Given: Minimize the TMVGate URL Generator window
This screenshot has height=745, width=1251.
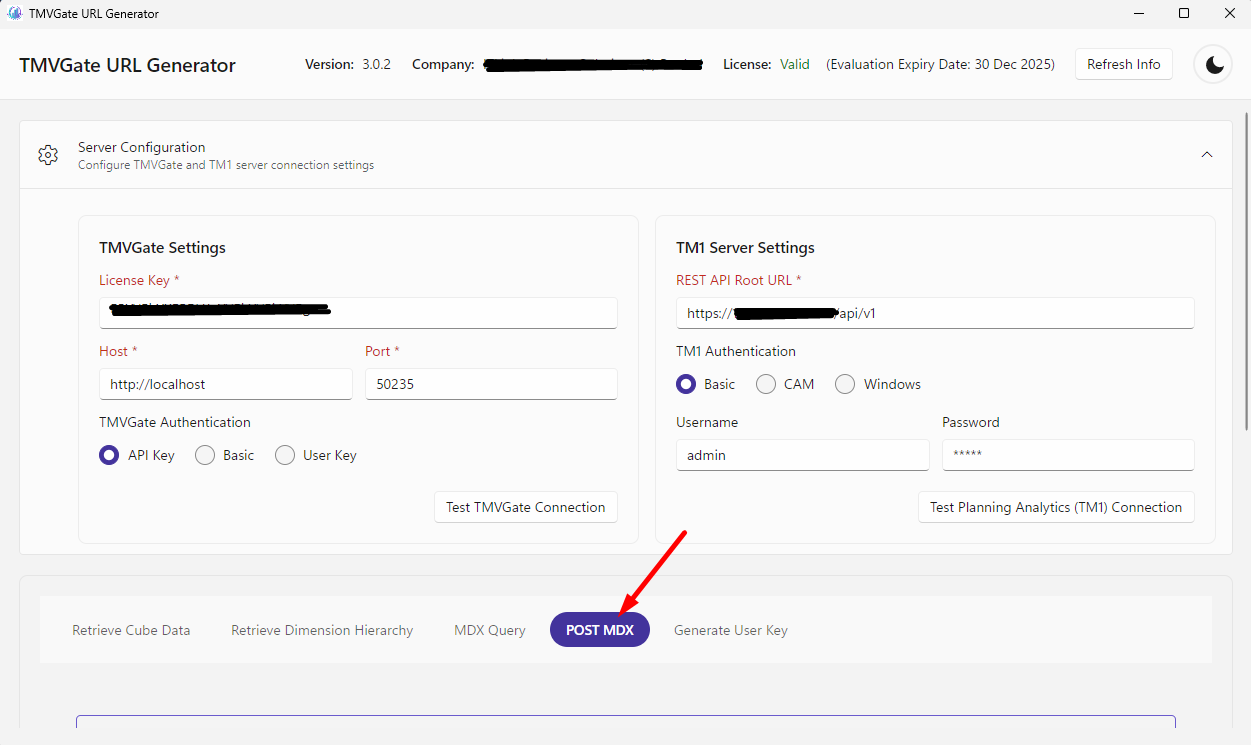Looking at the screenshot, I should point(1138,14).
